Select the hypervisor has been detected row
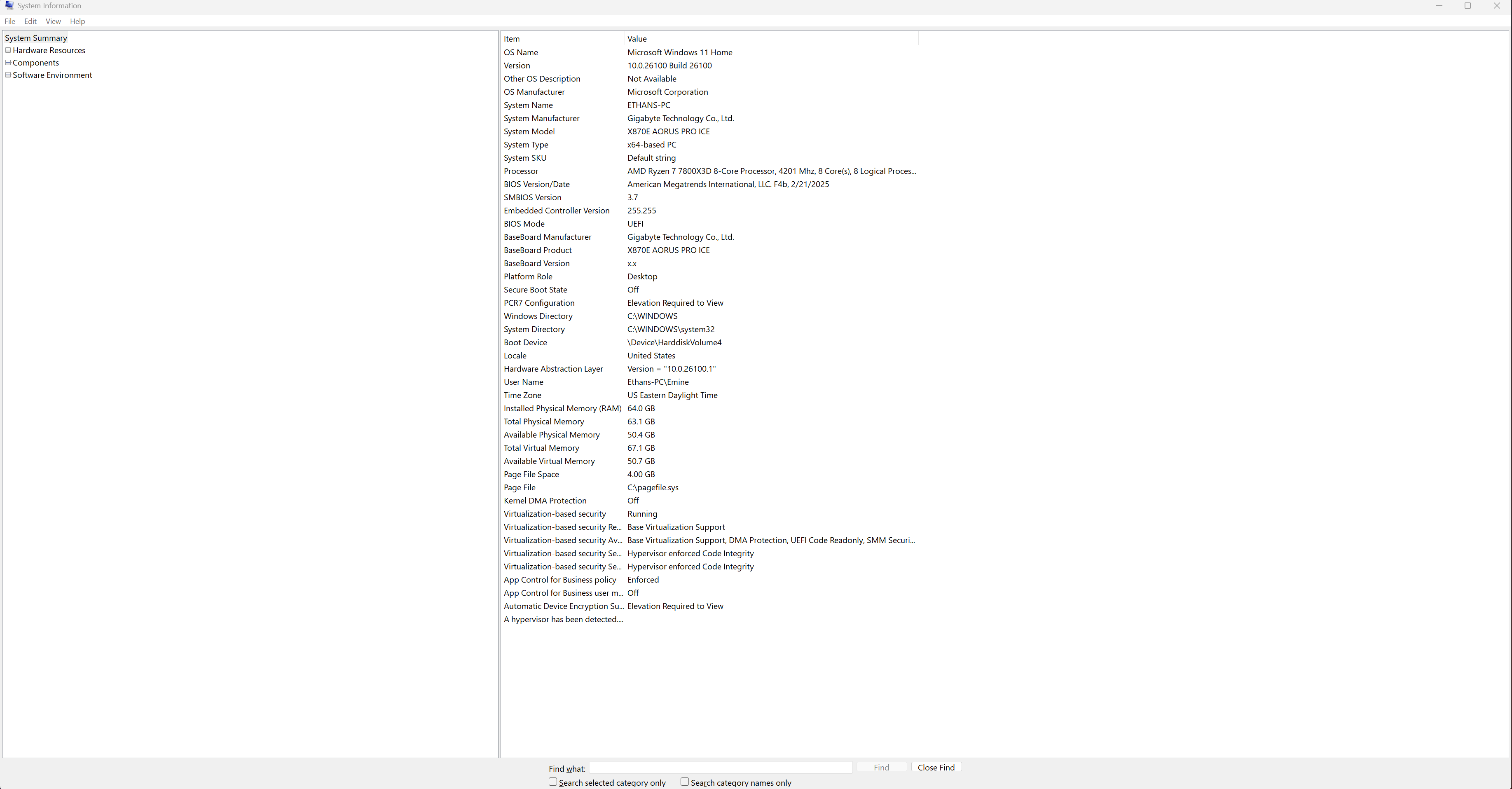 [x=709, y=619]
